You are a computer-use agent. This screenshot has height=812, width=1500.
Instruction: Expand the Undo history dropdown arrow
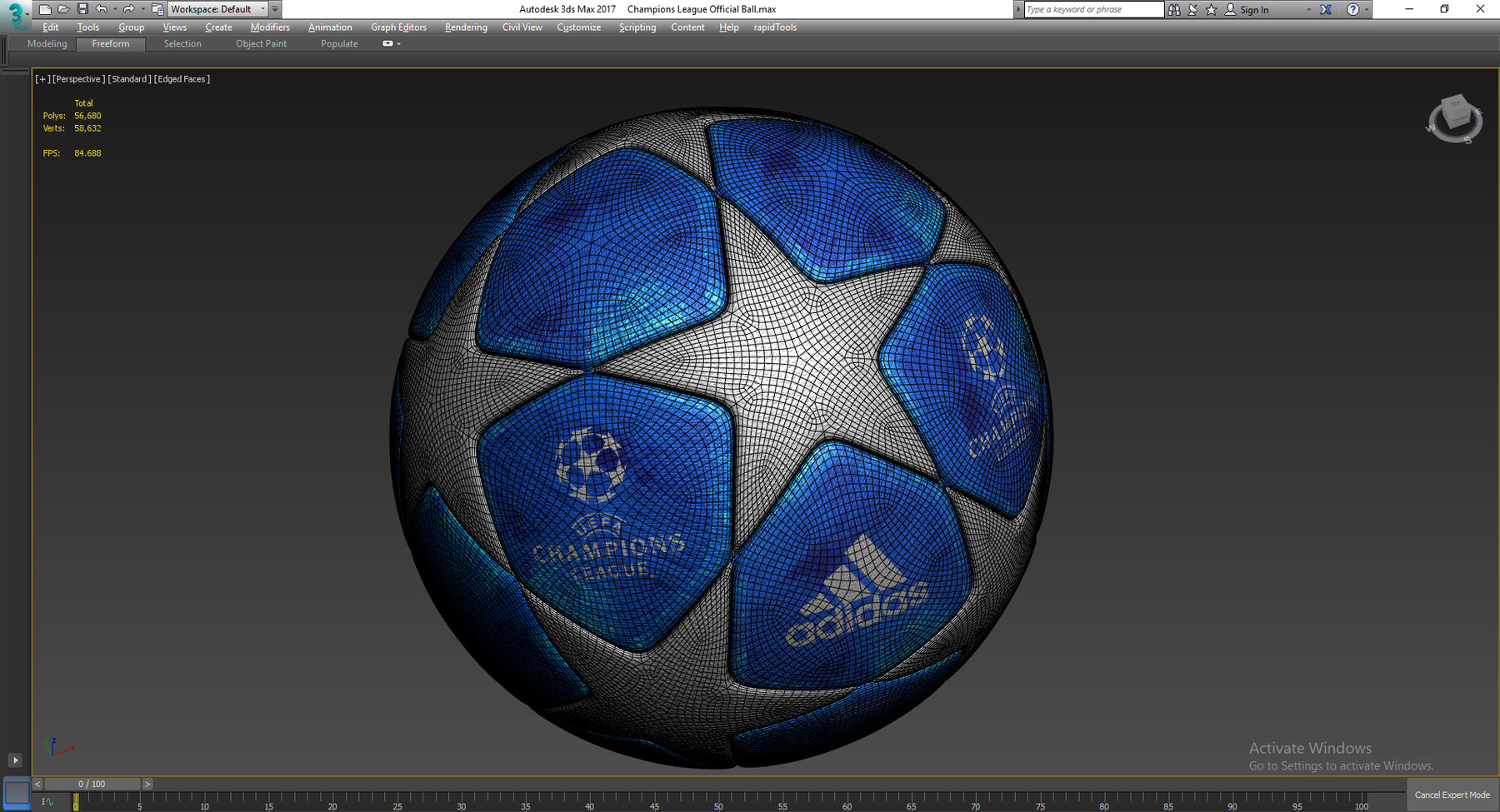point(115,9)
